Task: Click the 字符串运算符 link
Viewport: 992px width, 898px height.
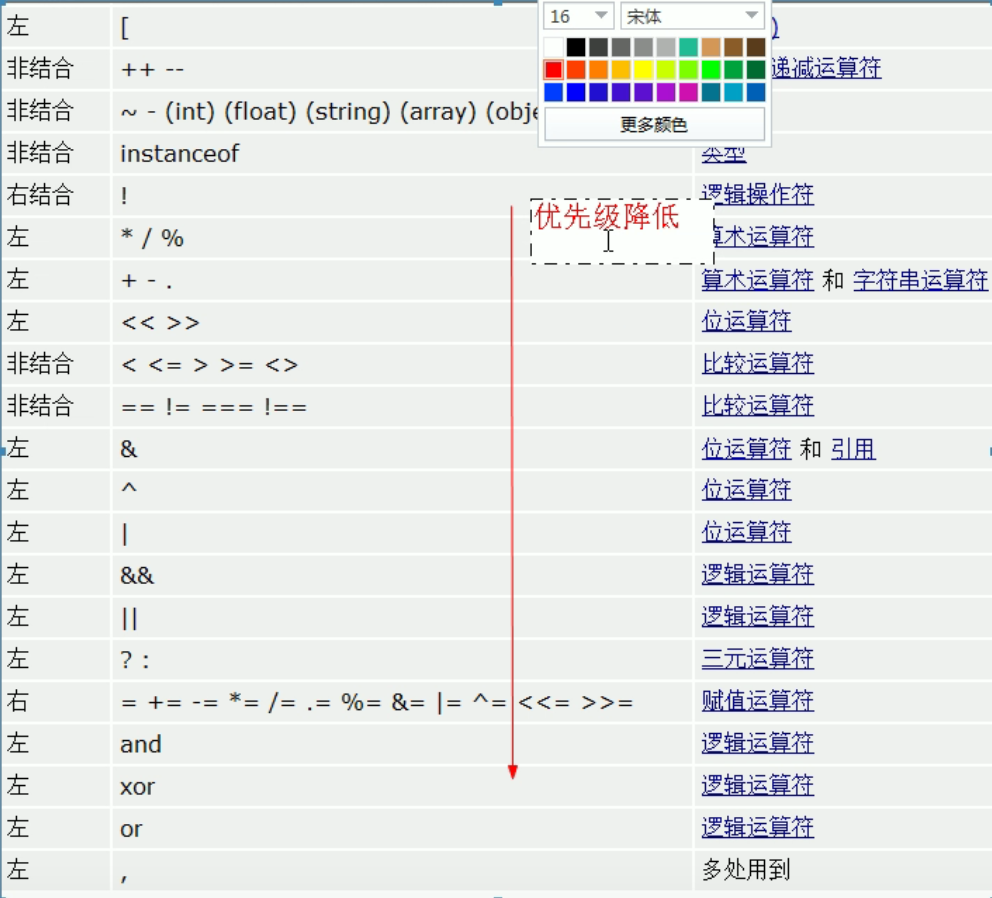Action: (920, 280)
